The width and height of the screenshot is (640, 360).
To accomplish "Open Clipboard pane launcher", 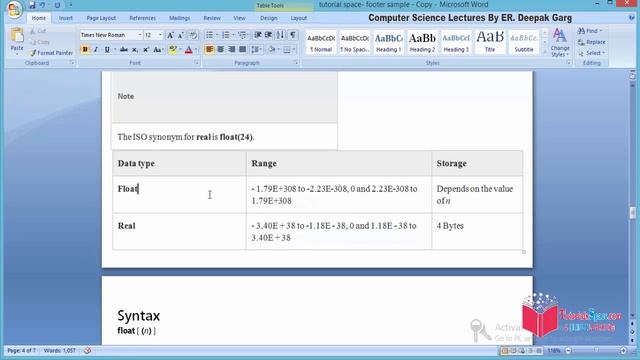I will 72,63.
